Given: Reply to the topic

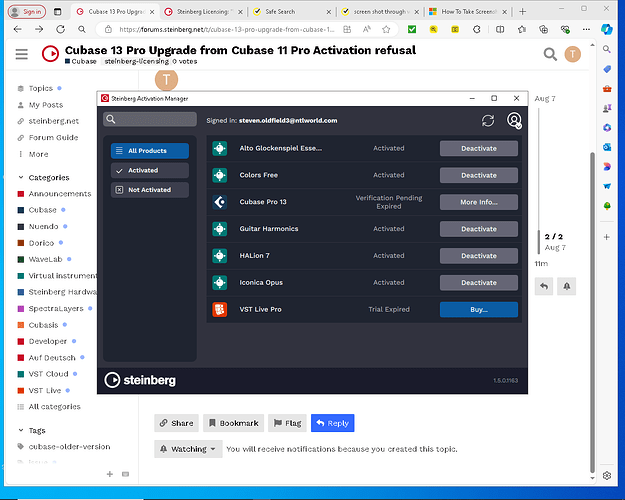Looking at the screenshot, I should click(332, 423).
